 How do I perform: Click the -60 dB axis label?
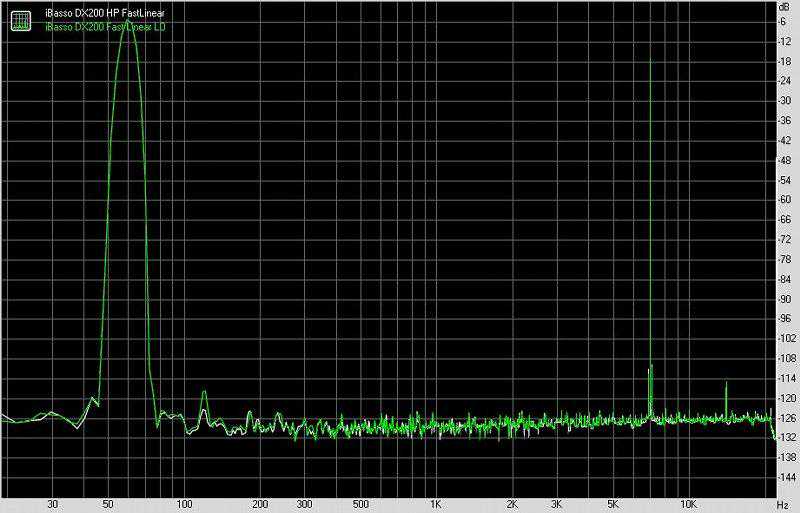787,200
